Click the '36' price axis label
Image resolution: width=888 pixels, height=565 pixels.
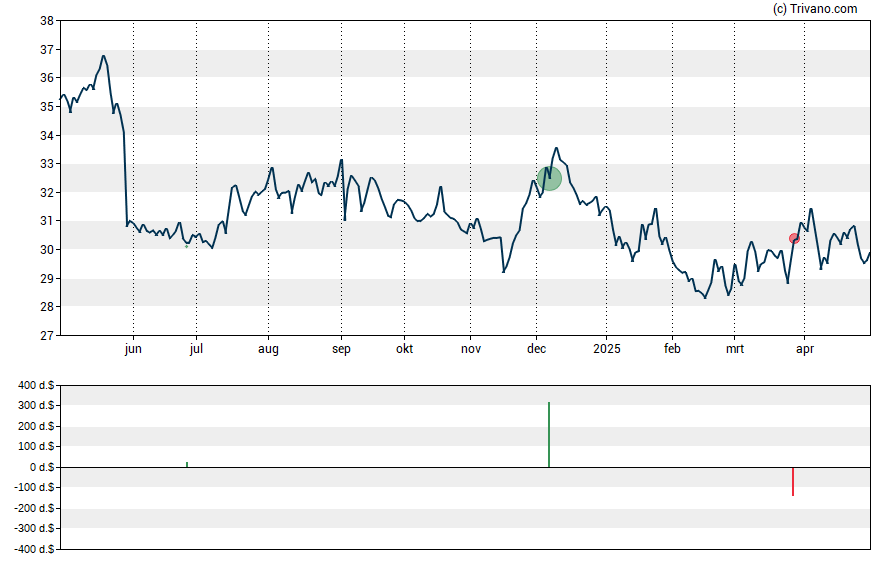click(x=47, y=78)
